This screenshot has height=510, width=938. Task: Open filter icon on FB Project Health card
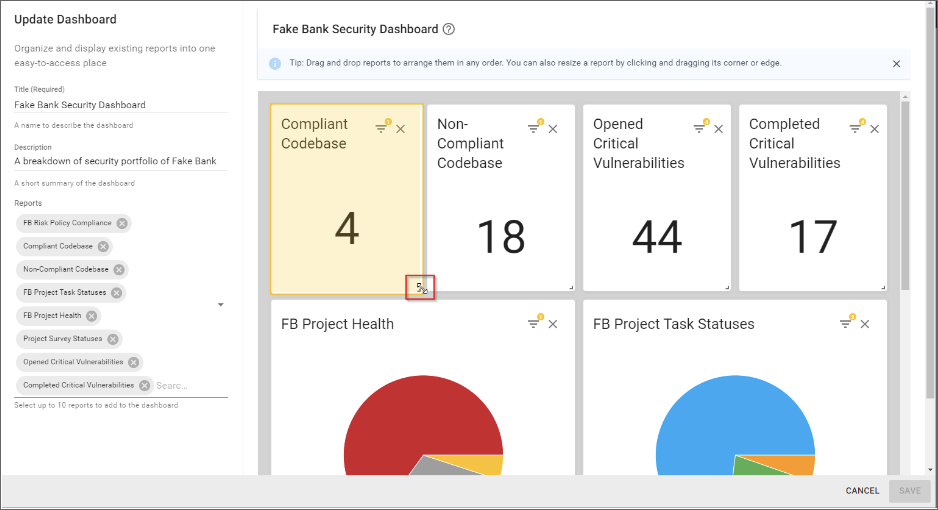pyautogui.click(x=534, y=323)
